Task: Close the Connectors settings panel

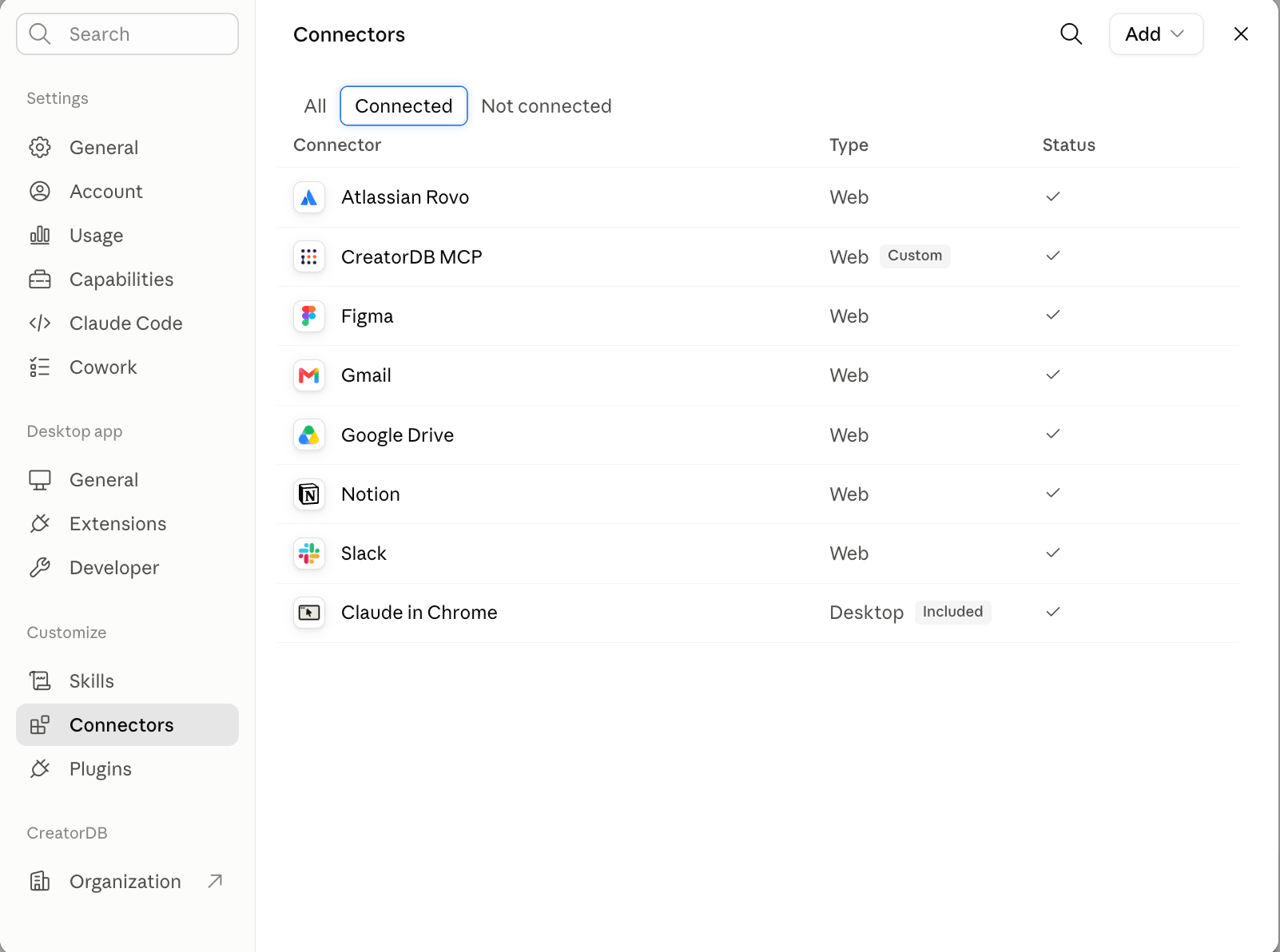Action: [1241, 34]
